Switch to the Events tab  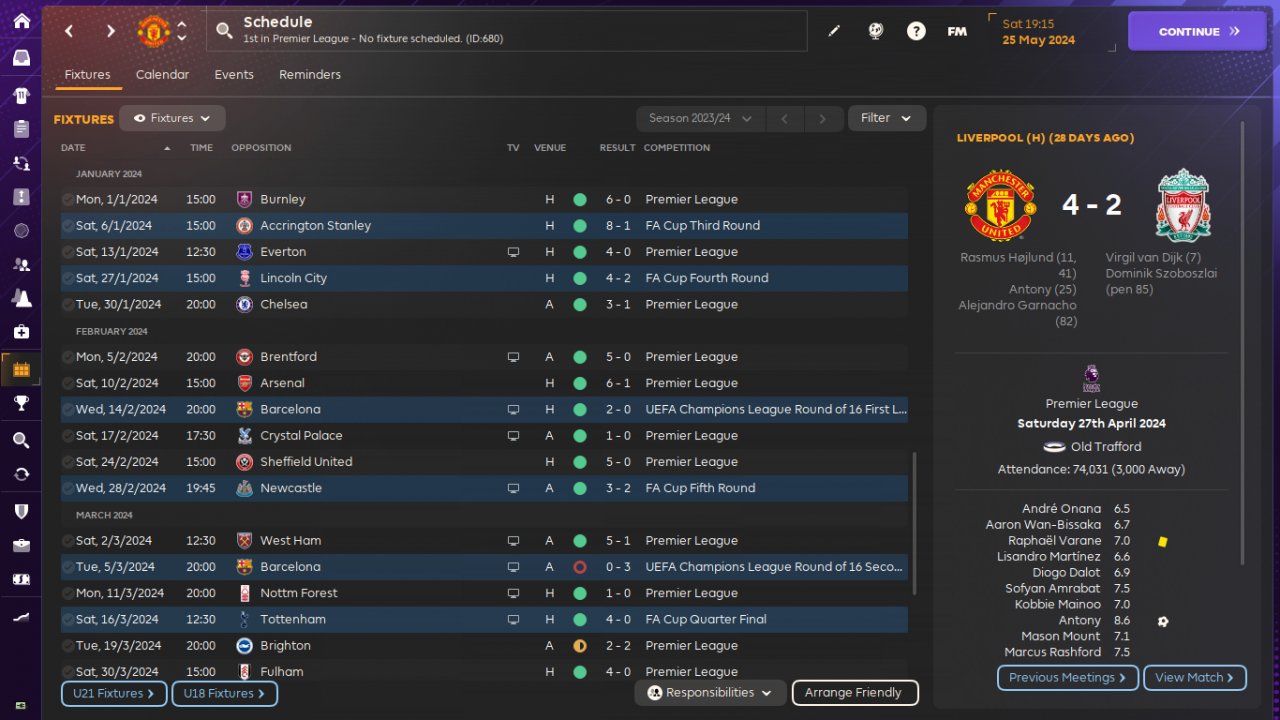[234, 75]
